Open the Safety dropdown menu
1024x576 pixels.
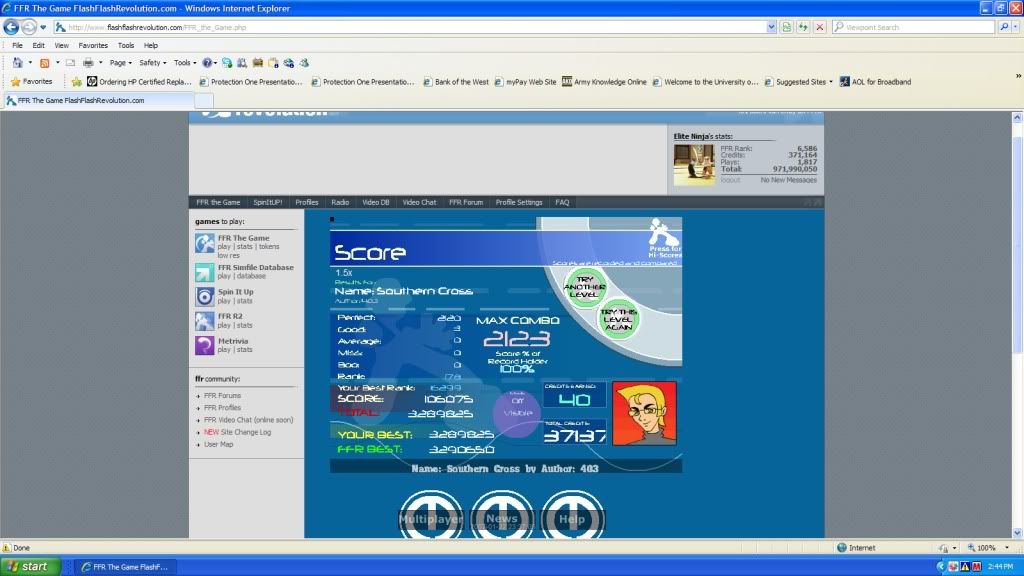tap(152, 62)
